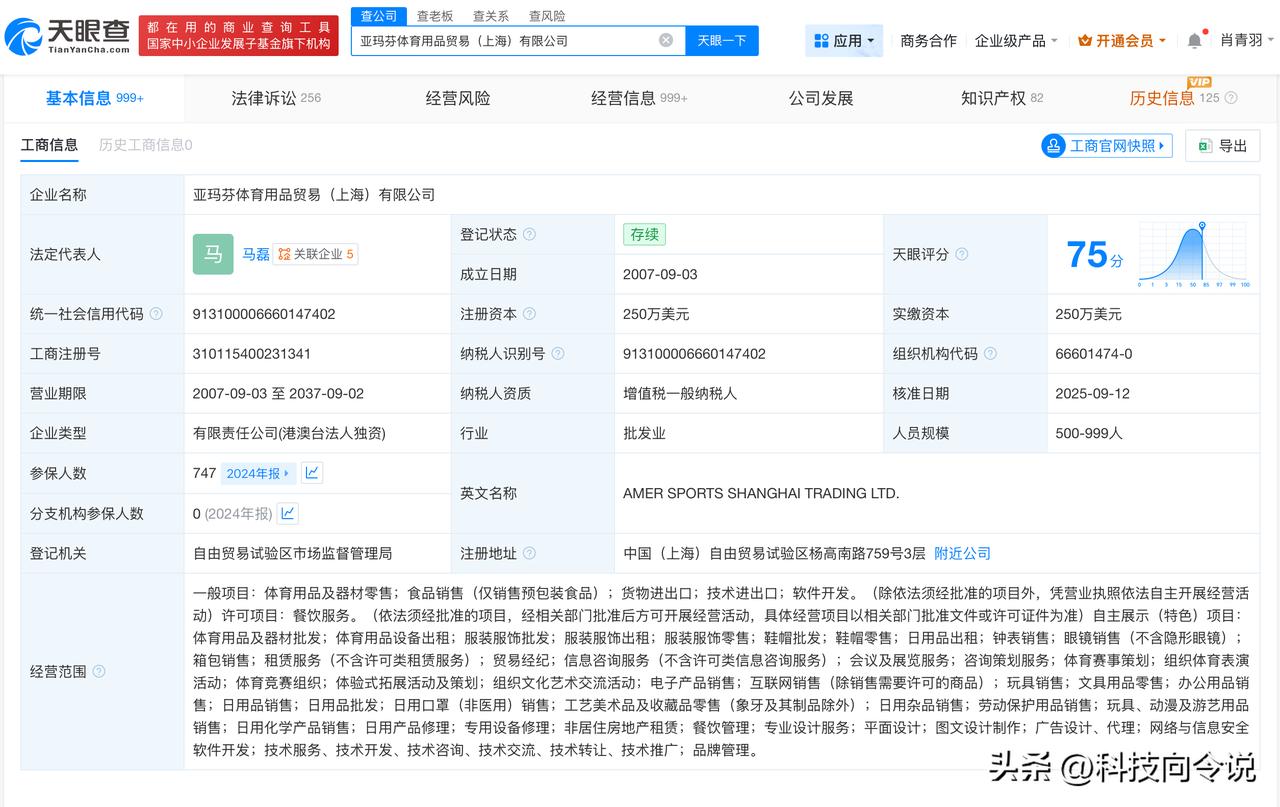Click the 存续 registration status tag
Screen dimensions: 1280x807
point(644,234)
